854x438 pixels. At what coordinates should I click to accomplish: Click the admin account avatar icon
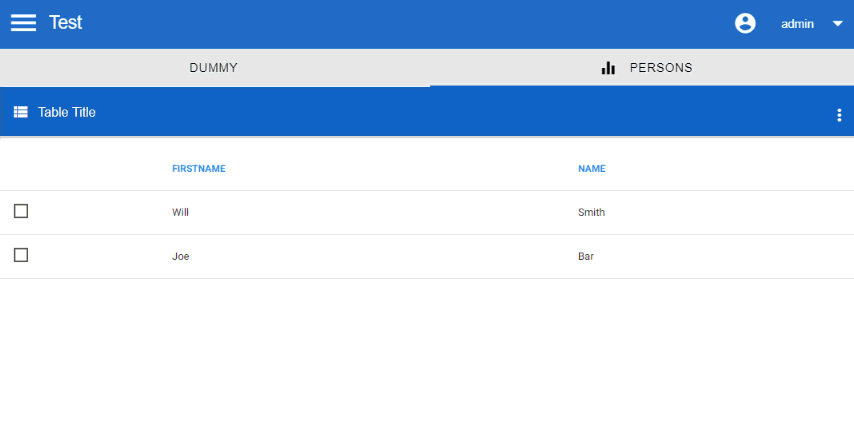tap(745, 23)
